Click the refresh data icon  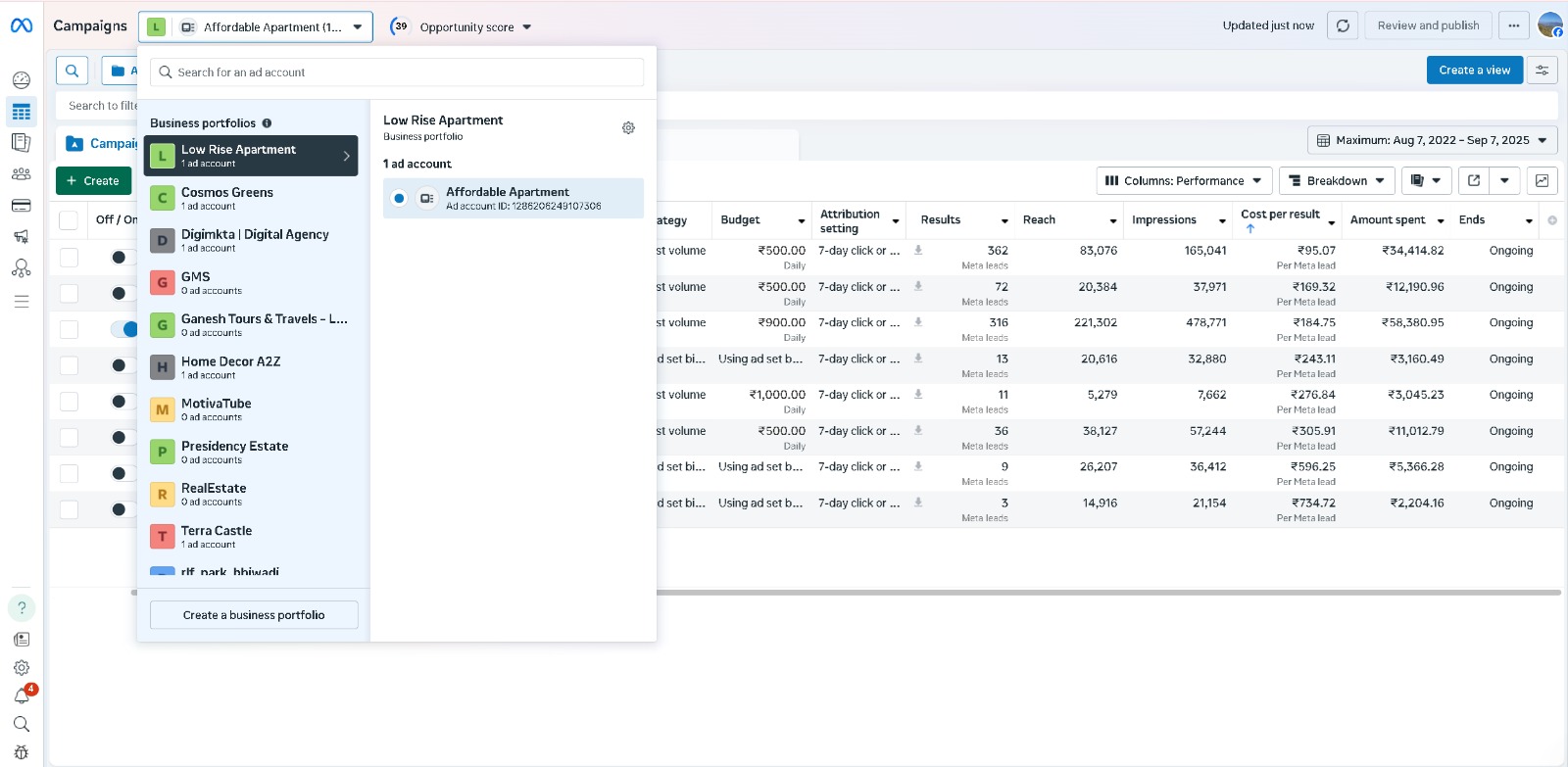[x=1343, y=25]
